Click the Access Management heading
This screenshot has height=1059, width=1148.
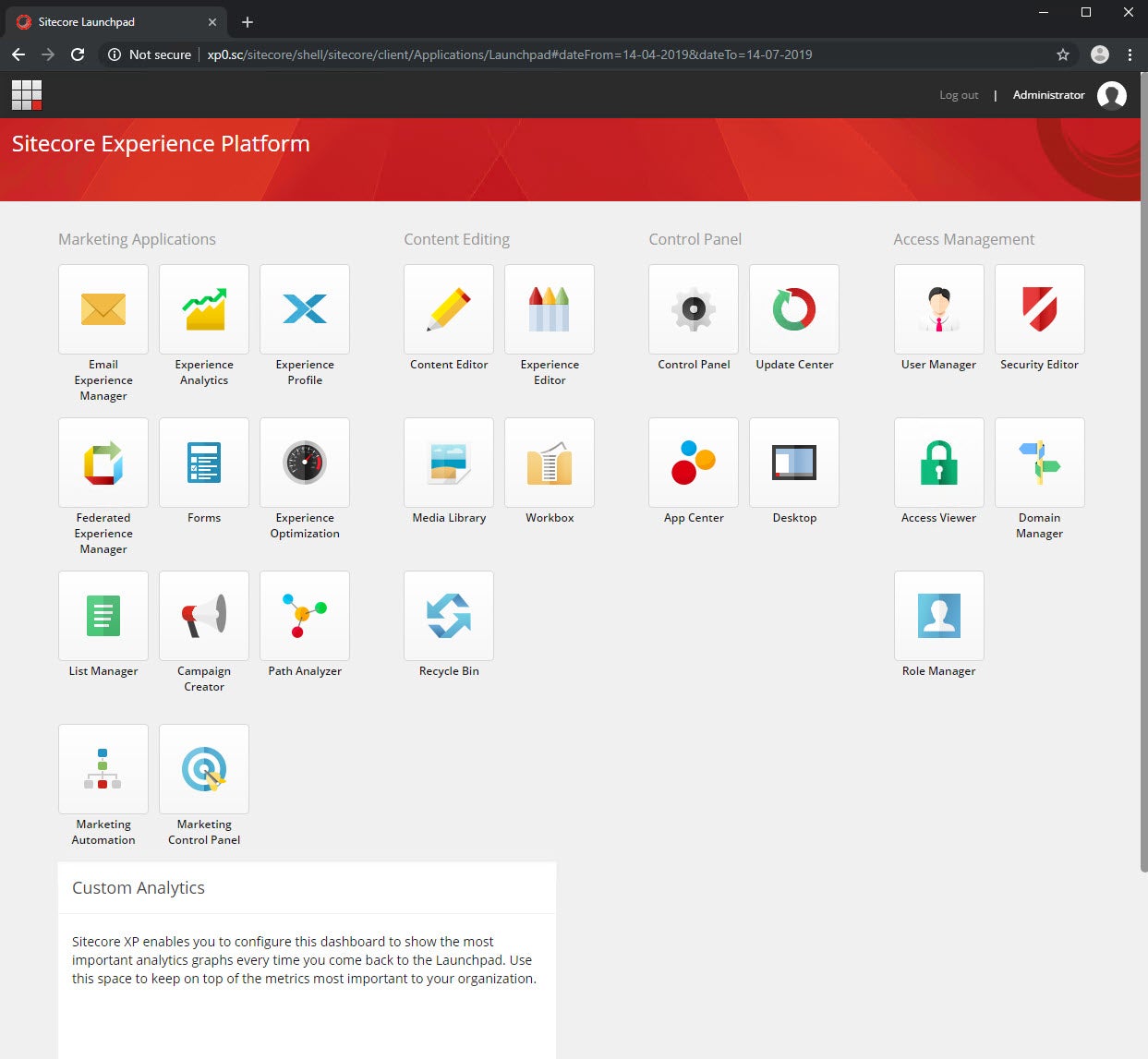tap(963, 239)
